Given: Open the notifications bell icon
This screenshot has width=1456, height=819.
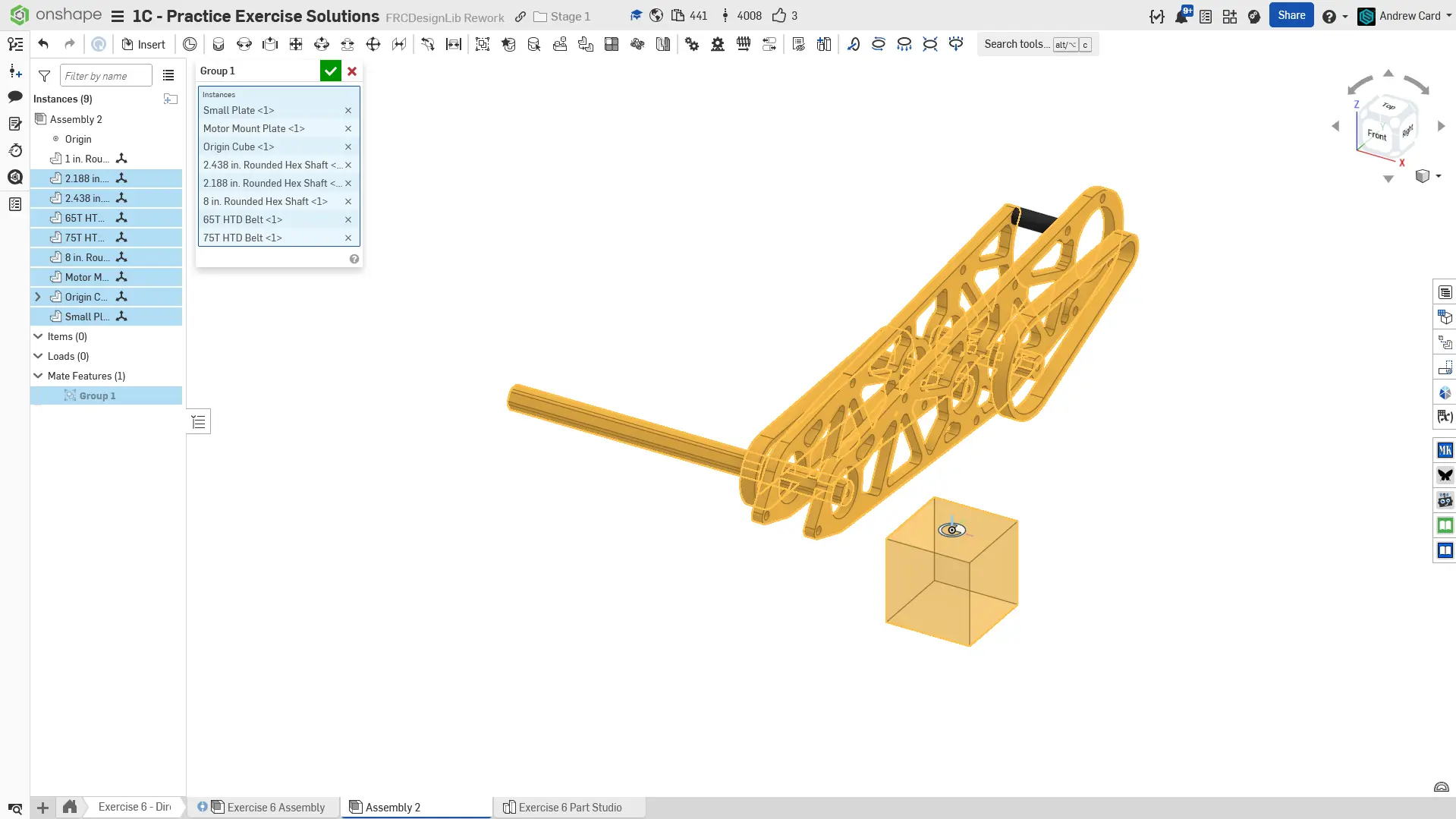Looking at the screenshot, I should (1181, 16).
